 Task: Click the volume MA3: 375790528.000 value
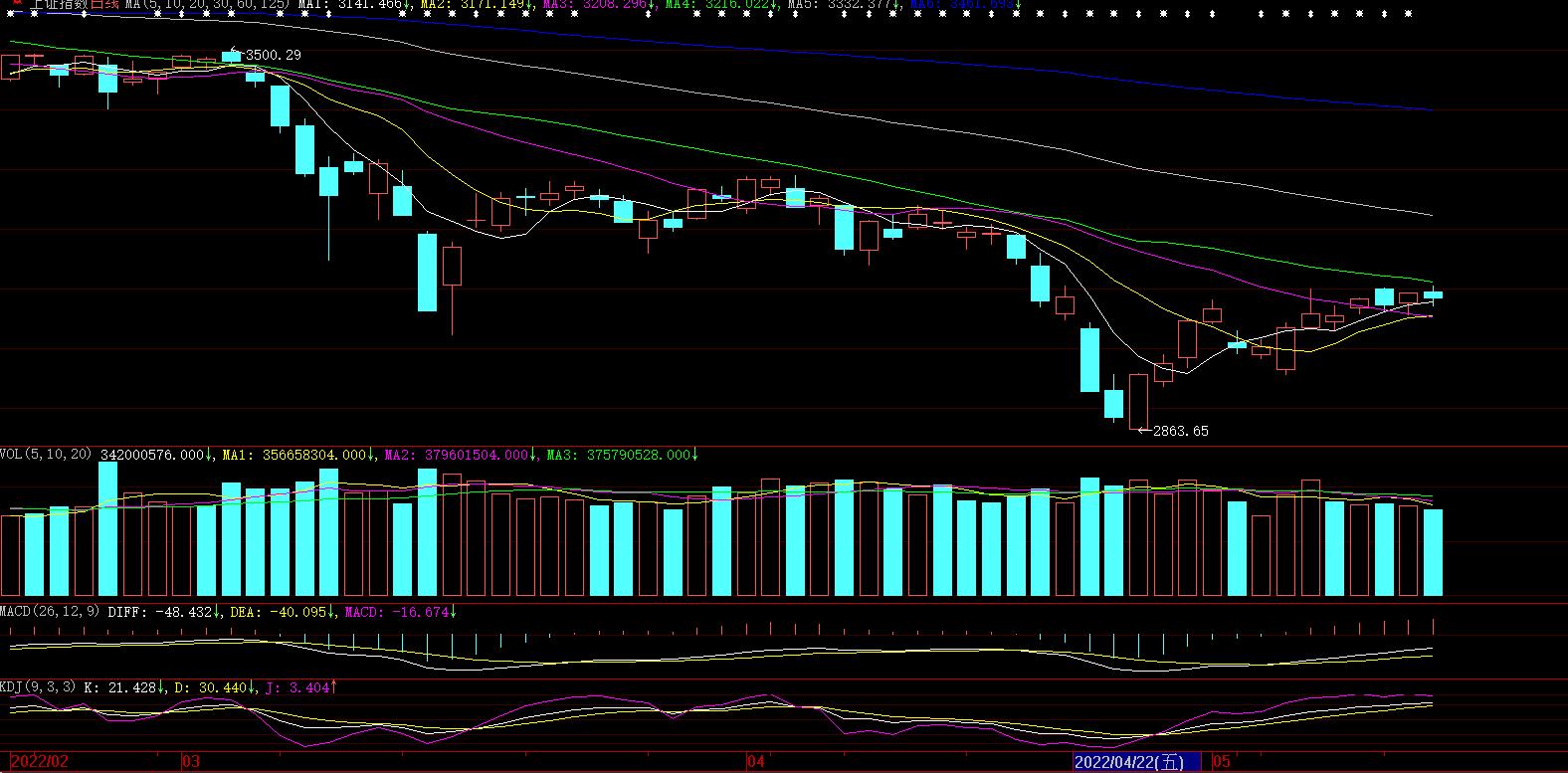[x=621, y=455]
